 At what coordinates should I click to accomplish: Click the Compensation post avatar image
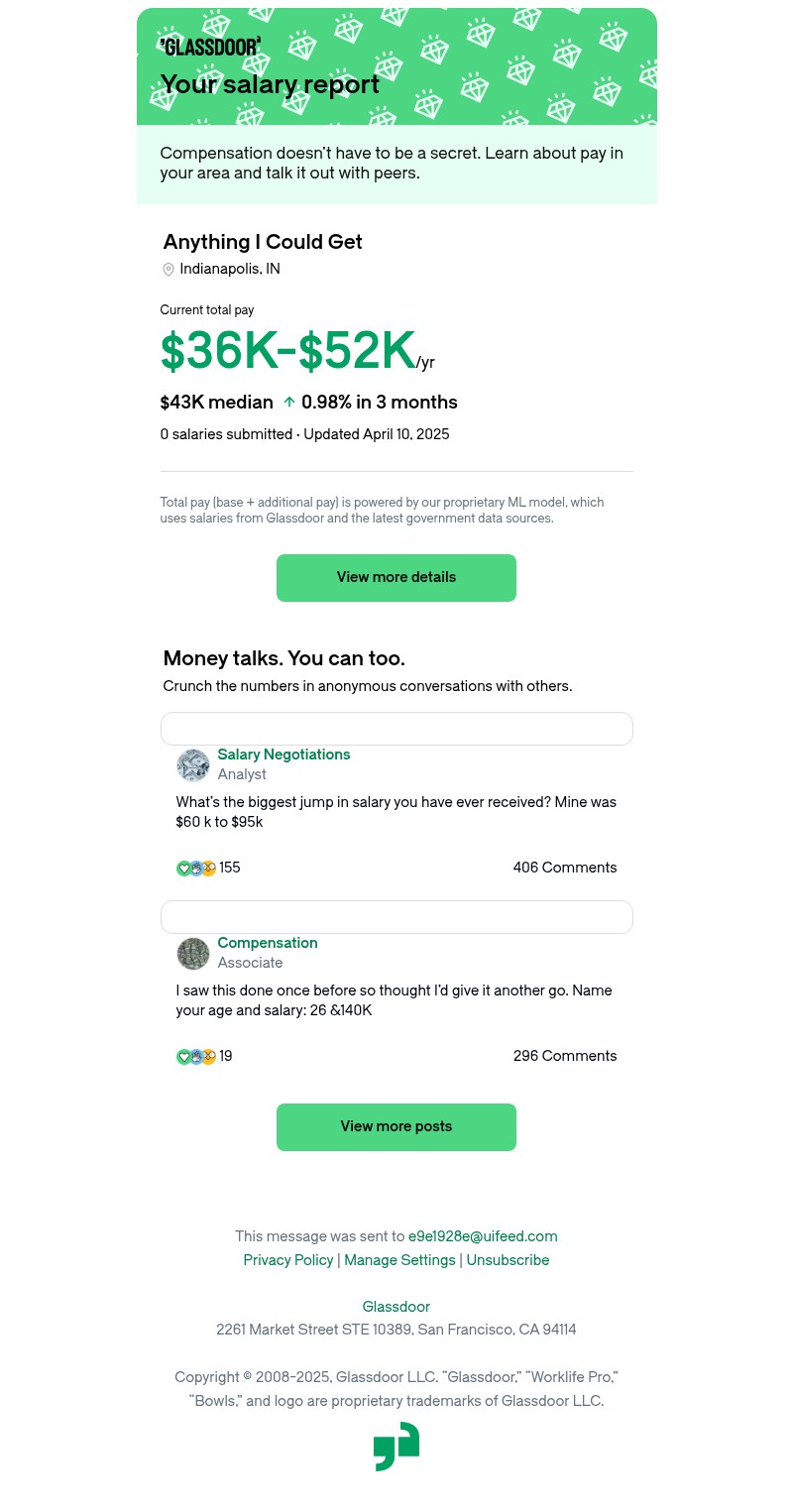click(192, 953)
